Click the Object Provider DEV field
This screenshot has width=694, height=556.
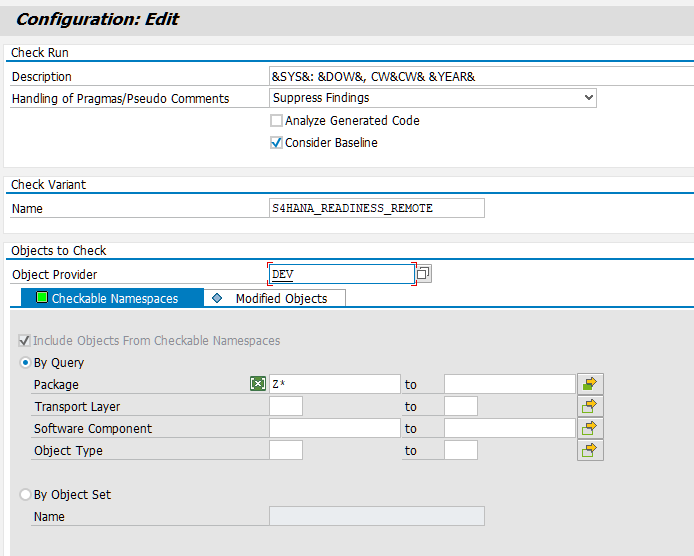[x=342, y=274]
